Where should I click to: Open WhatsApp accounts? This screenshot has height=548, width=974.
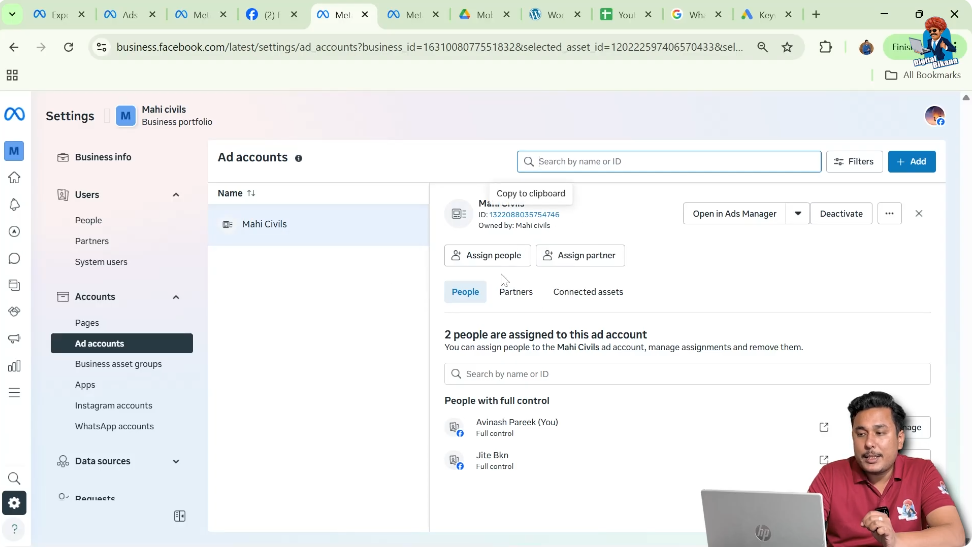tap(114, 426)
